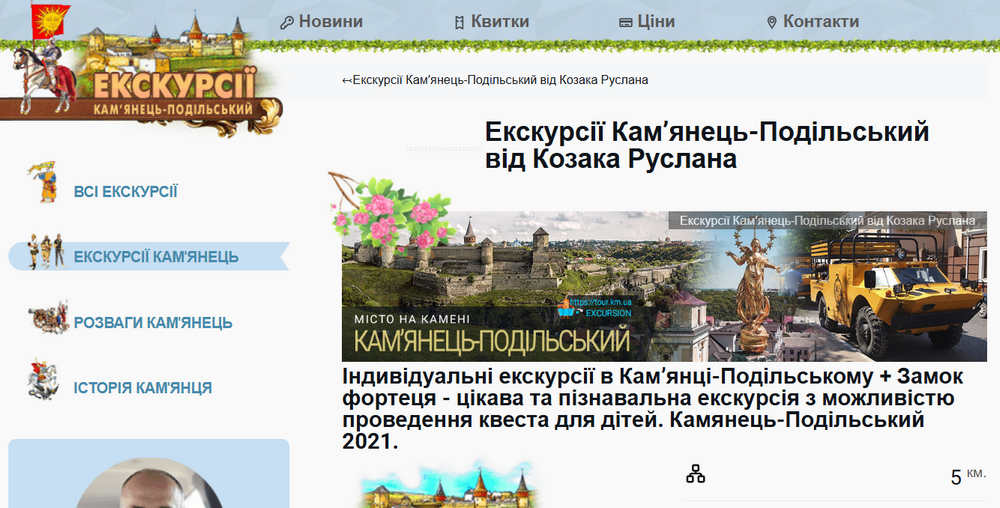
Task: Click the cossack icon next to ВСІ ЕКСКУРСІЇ
Action: coord(44,182)
